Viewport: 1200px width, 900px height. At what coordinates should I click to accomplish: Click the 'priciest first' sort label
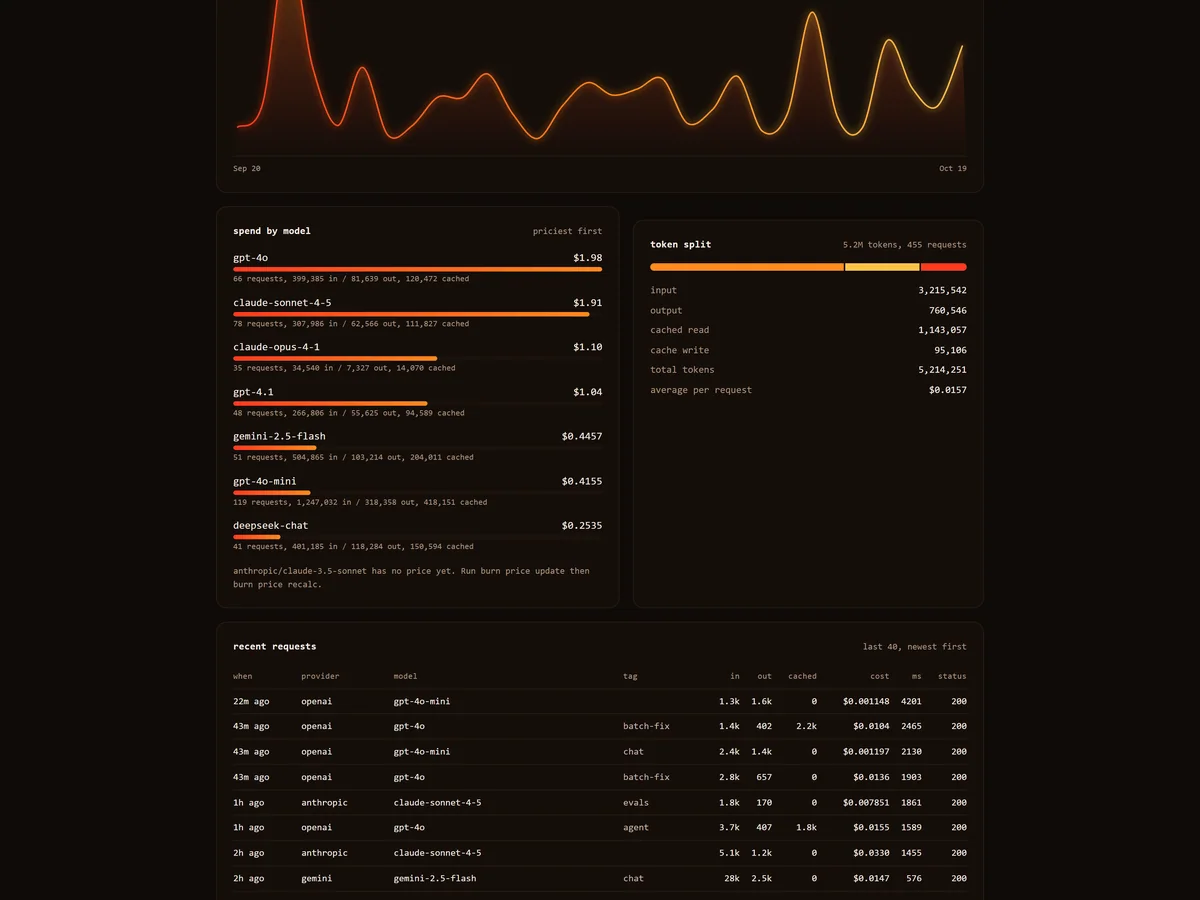567,231
